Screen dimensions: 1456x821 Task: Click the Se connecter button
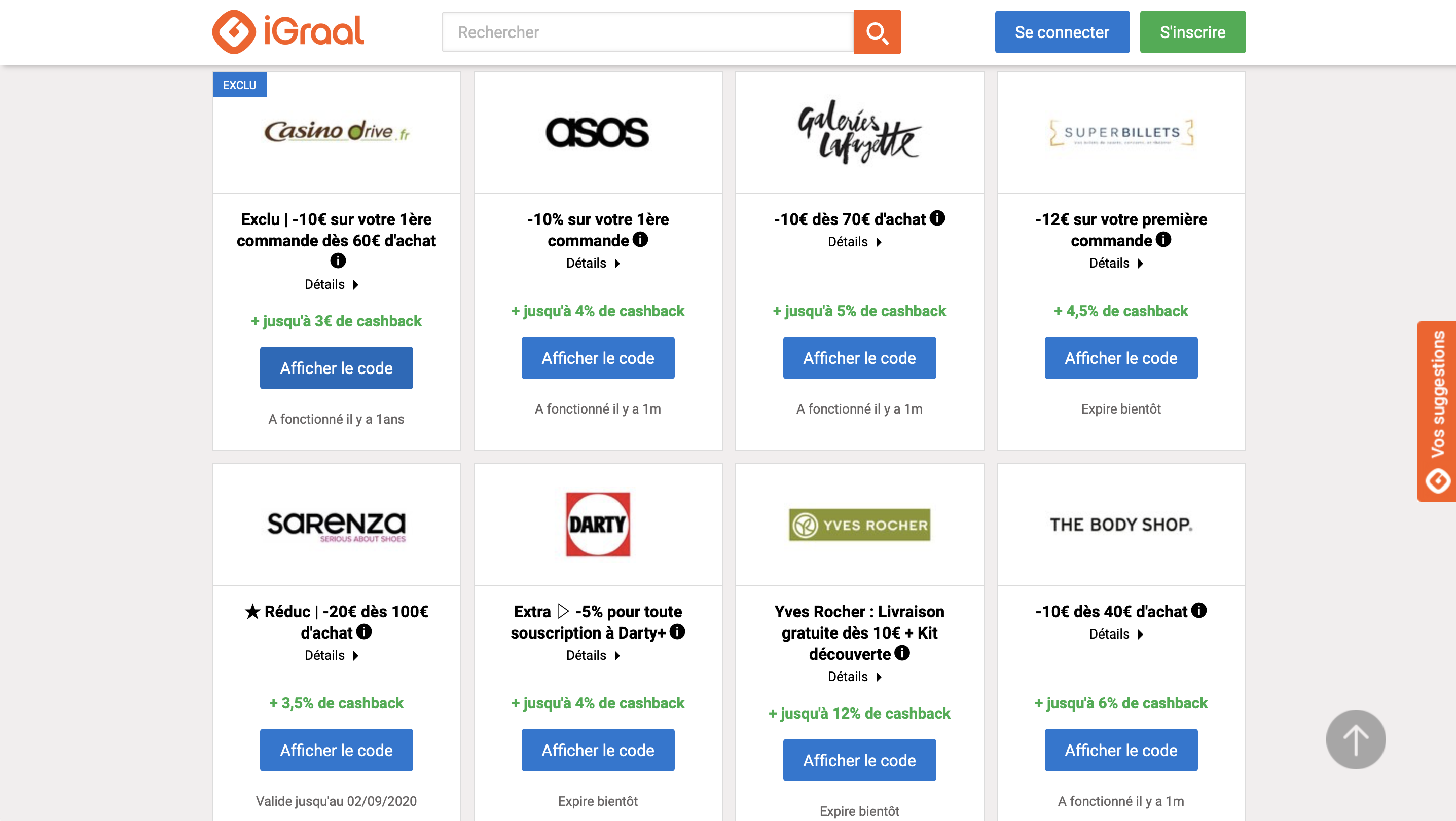1062,31
